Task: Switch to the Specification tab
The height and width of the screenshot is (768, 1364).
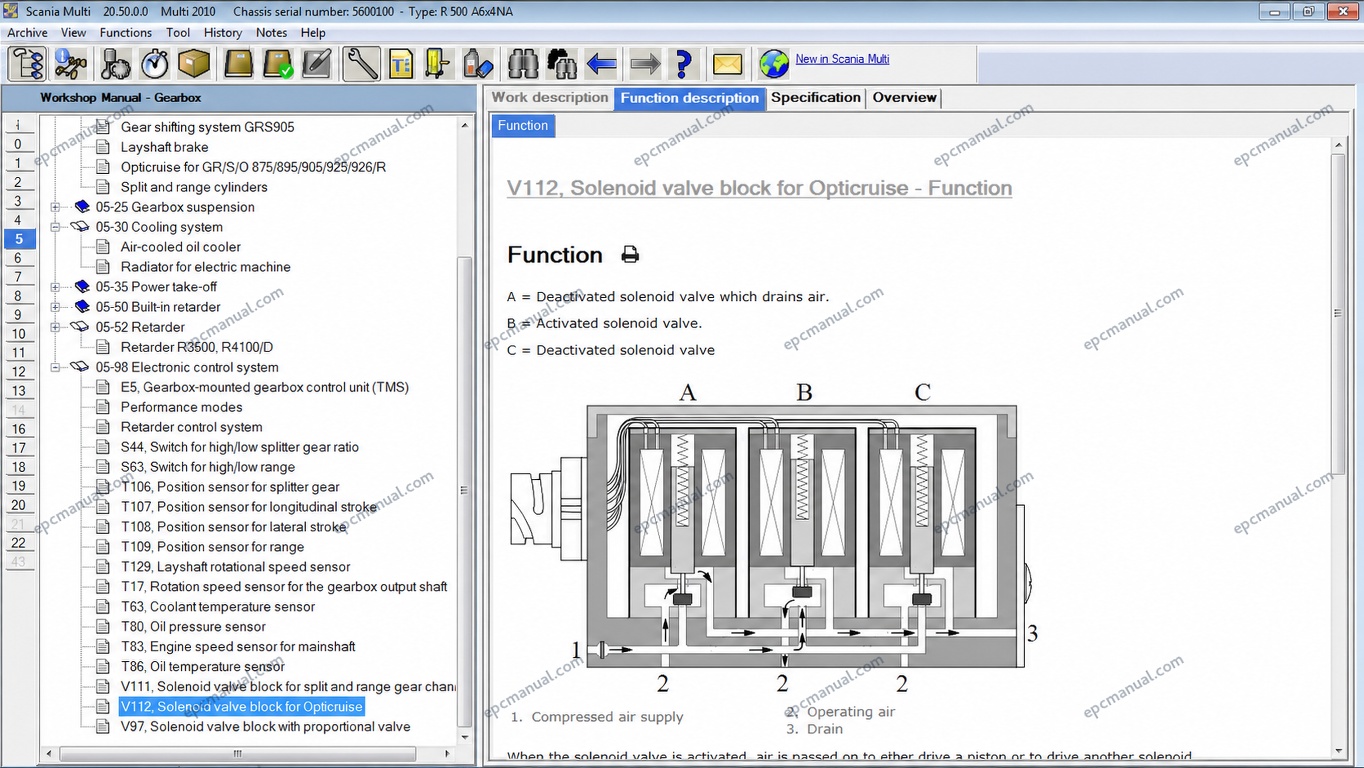Action: click(815, 98)
